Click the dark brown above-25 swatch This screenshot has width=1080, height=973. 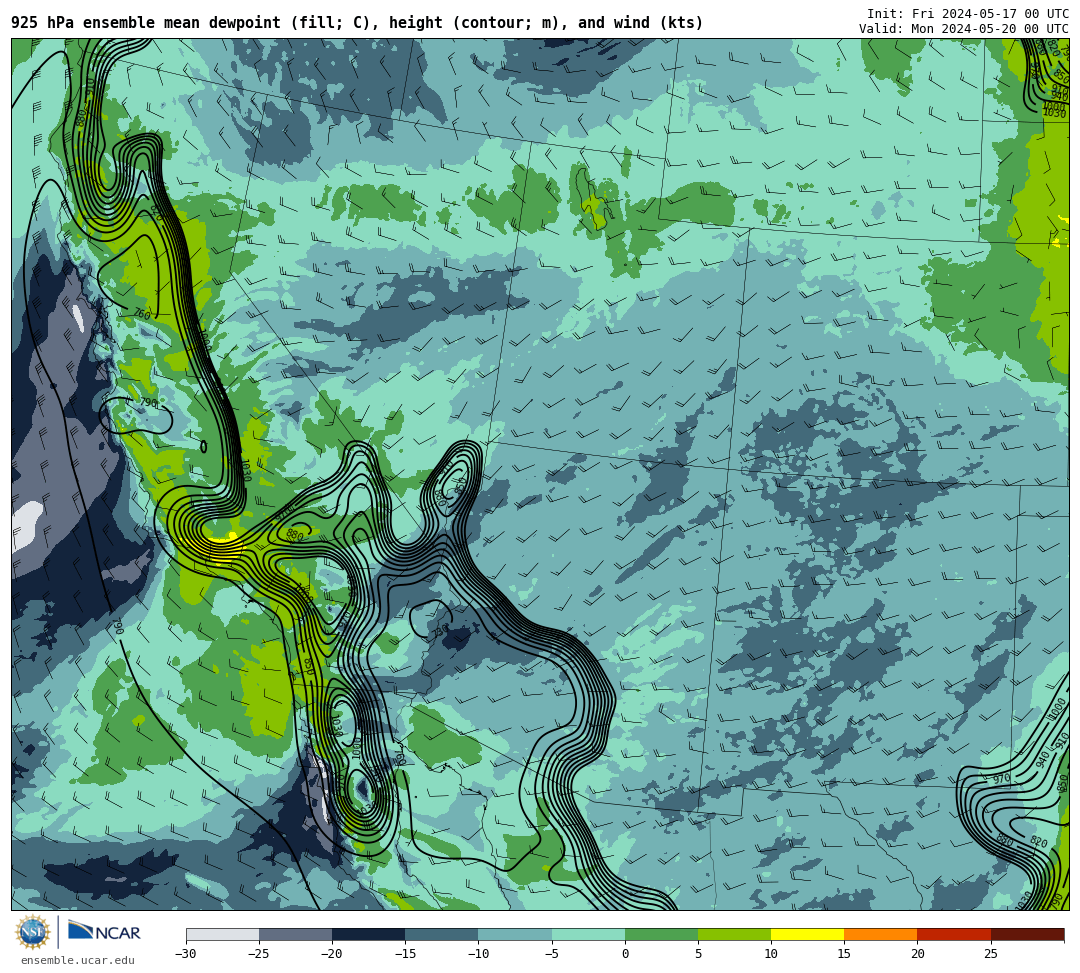tap(1027, 934)
